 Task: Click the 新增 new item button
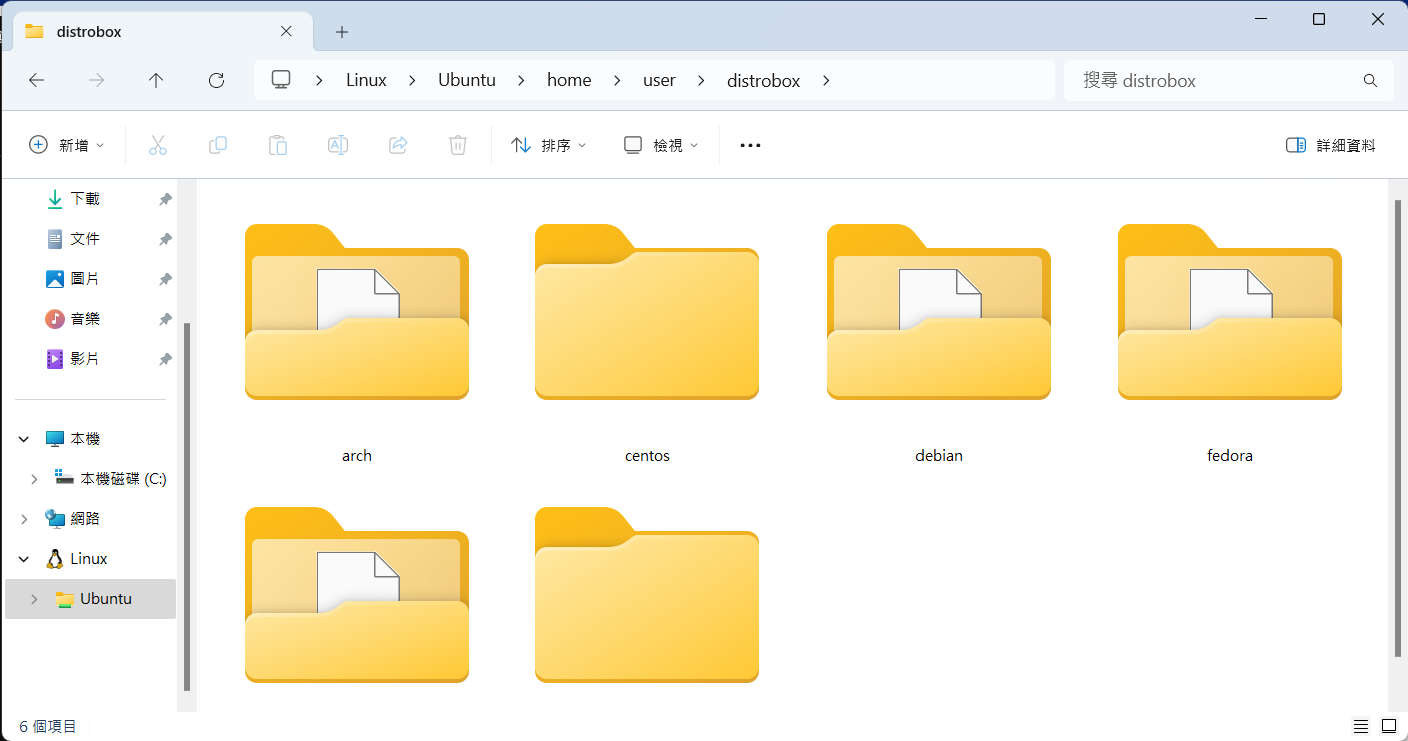point(67,145)
